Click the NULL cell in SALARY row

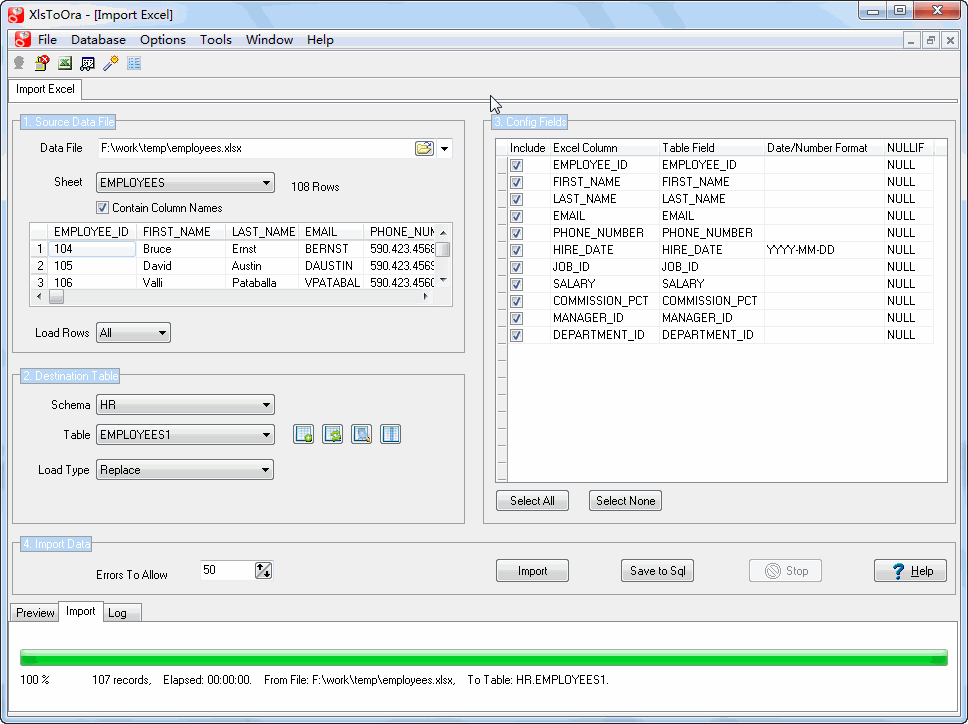point(908,284)
